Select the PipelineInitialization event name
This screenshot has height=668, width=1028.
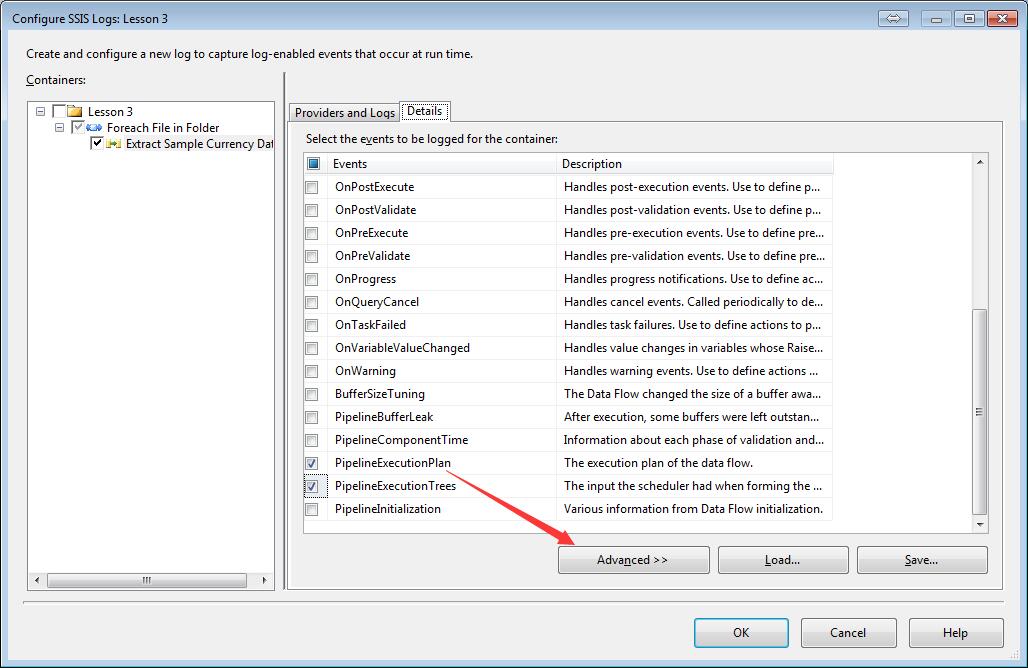tap(387, 509)
